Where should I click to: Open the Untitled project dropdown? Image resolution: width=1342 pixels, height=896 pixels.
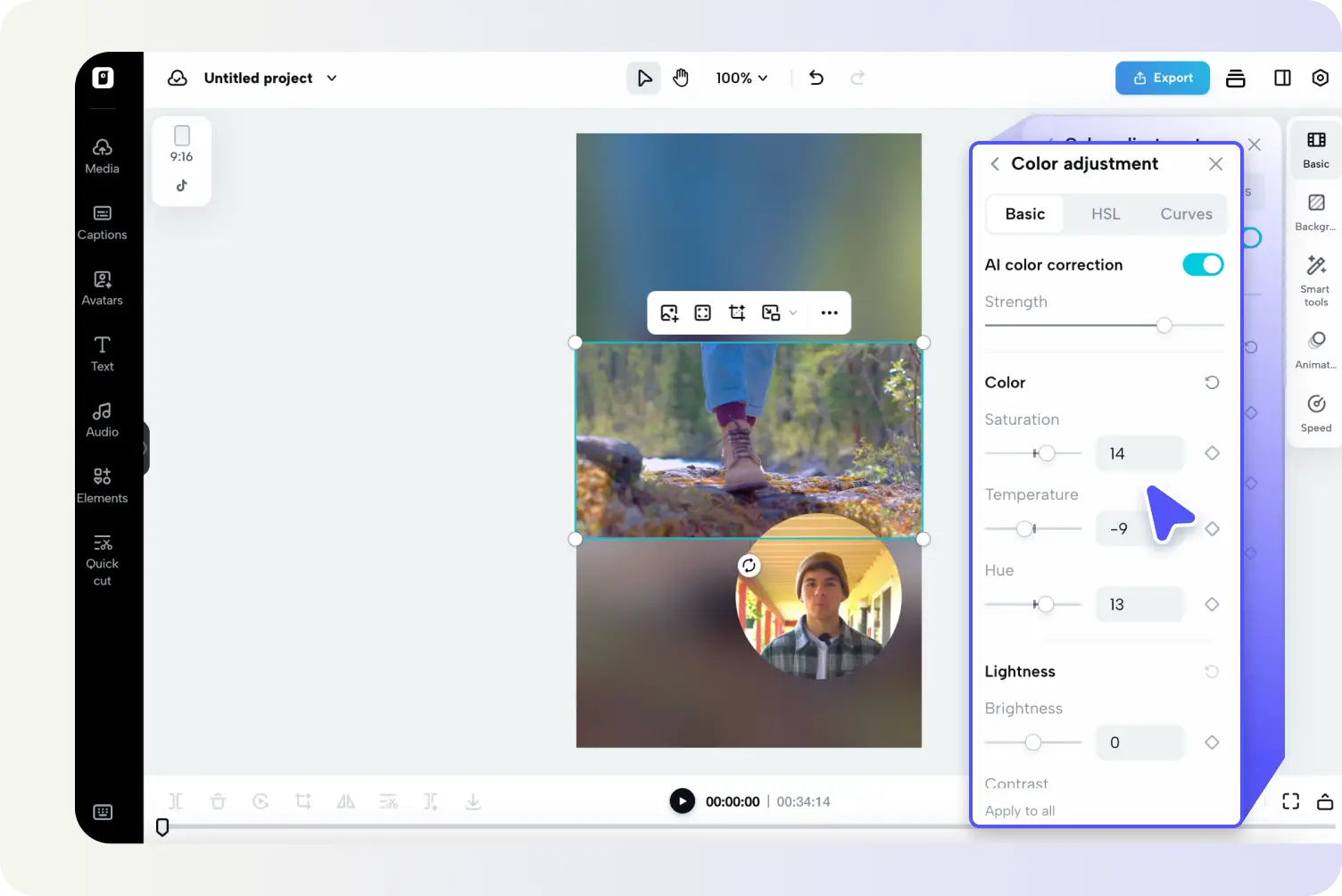pyautogui.click(x=331, y=78)
